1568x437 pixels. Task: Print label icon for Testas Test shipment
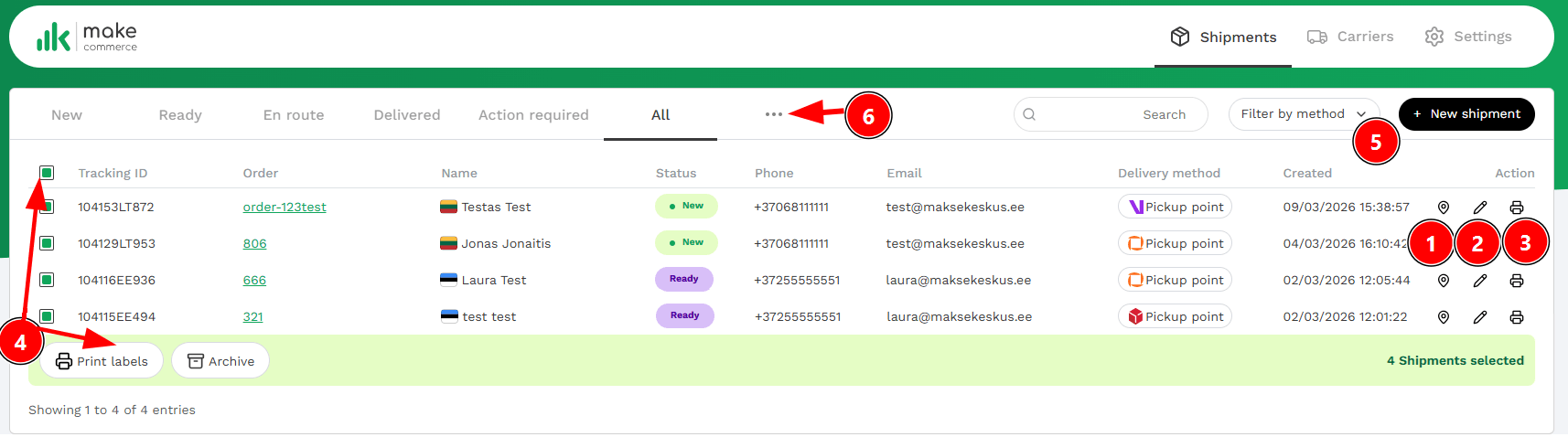(x=1516, y=208)
